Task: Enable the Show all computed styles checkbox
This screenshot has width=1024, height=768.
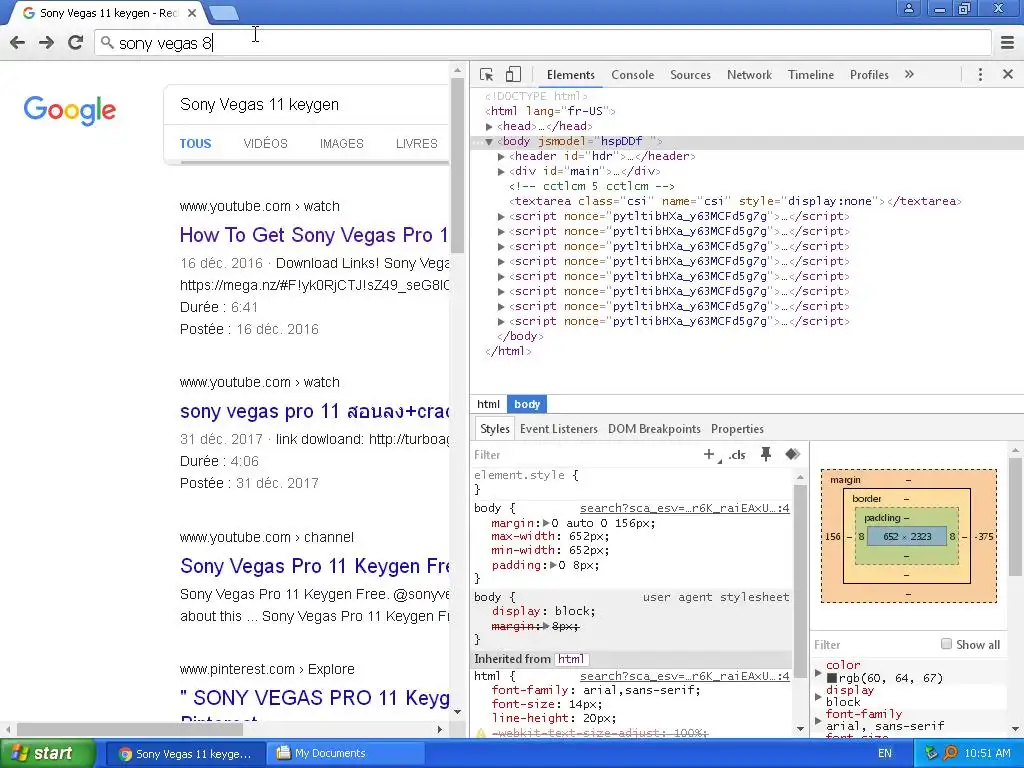Action: click(946, 644)
